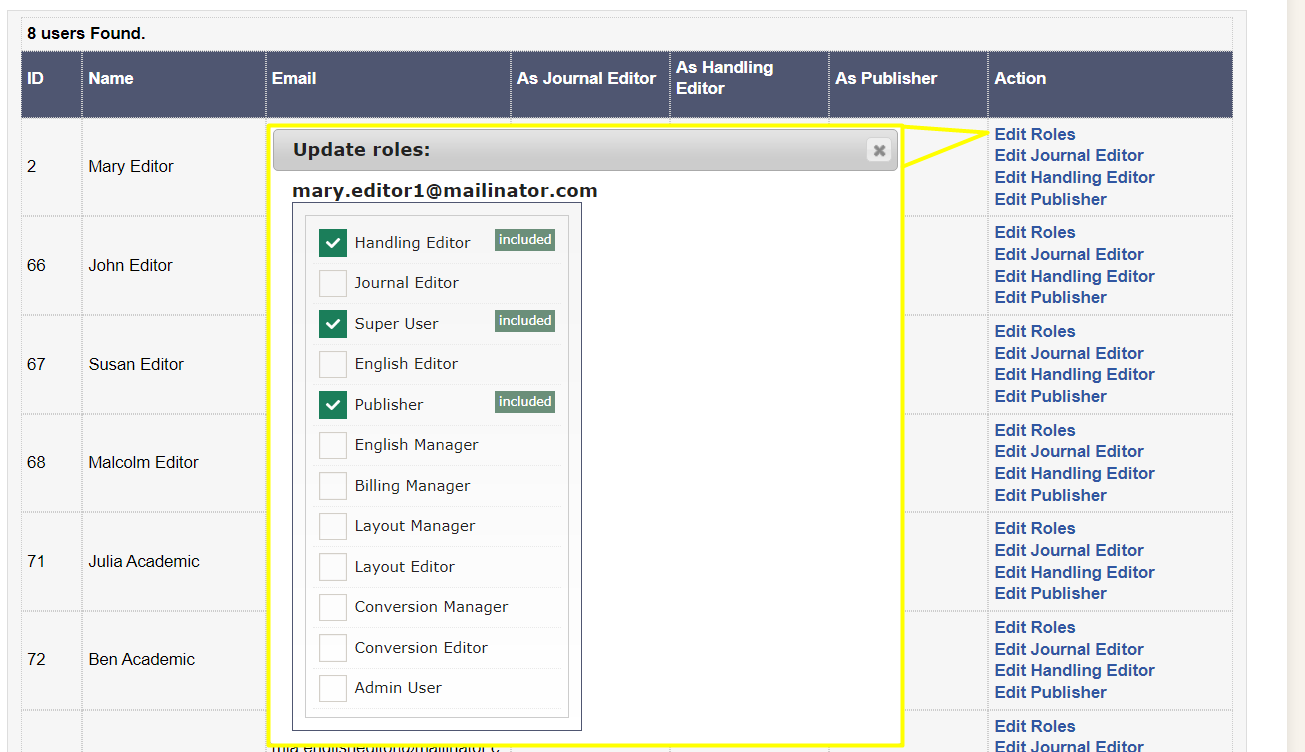Uncheck the Handling Editor role checkbox

click(x=333, y=243)
